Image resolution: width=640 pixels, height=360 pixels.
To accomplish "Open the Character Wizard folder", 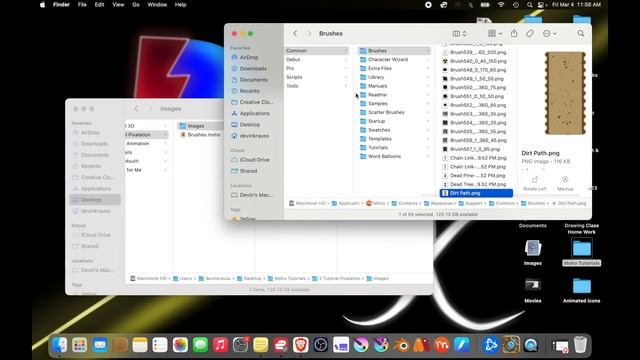I will coord(388,60).
